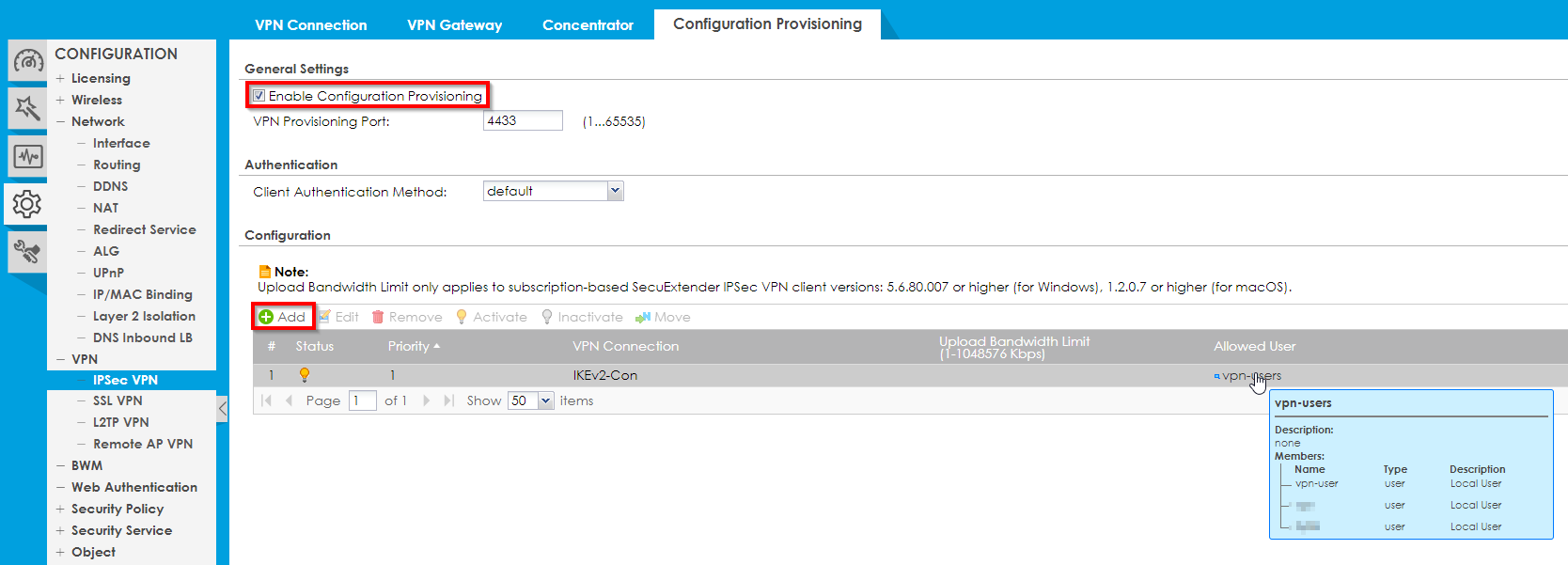Switch to the Concentrator tab
Viewport: 1568px width, 565px height.
588,25
